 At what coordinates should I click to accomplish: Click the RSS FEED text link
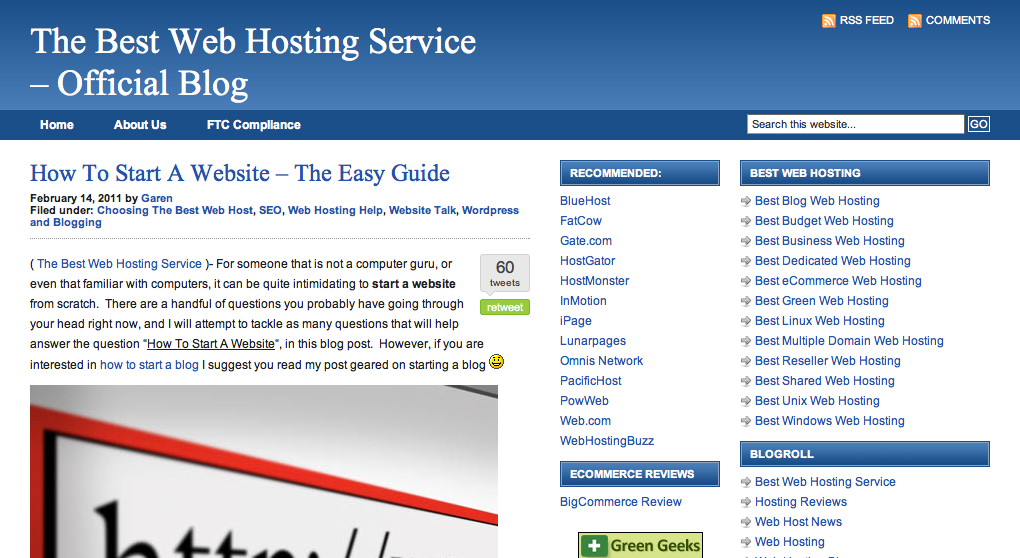pyautogui.click(x=866, y=21)
